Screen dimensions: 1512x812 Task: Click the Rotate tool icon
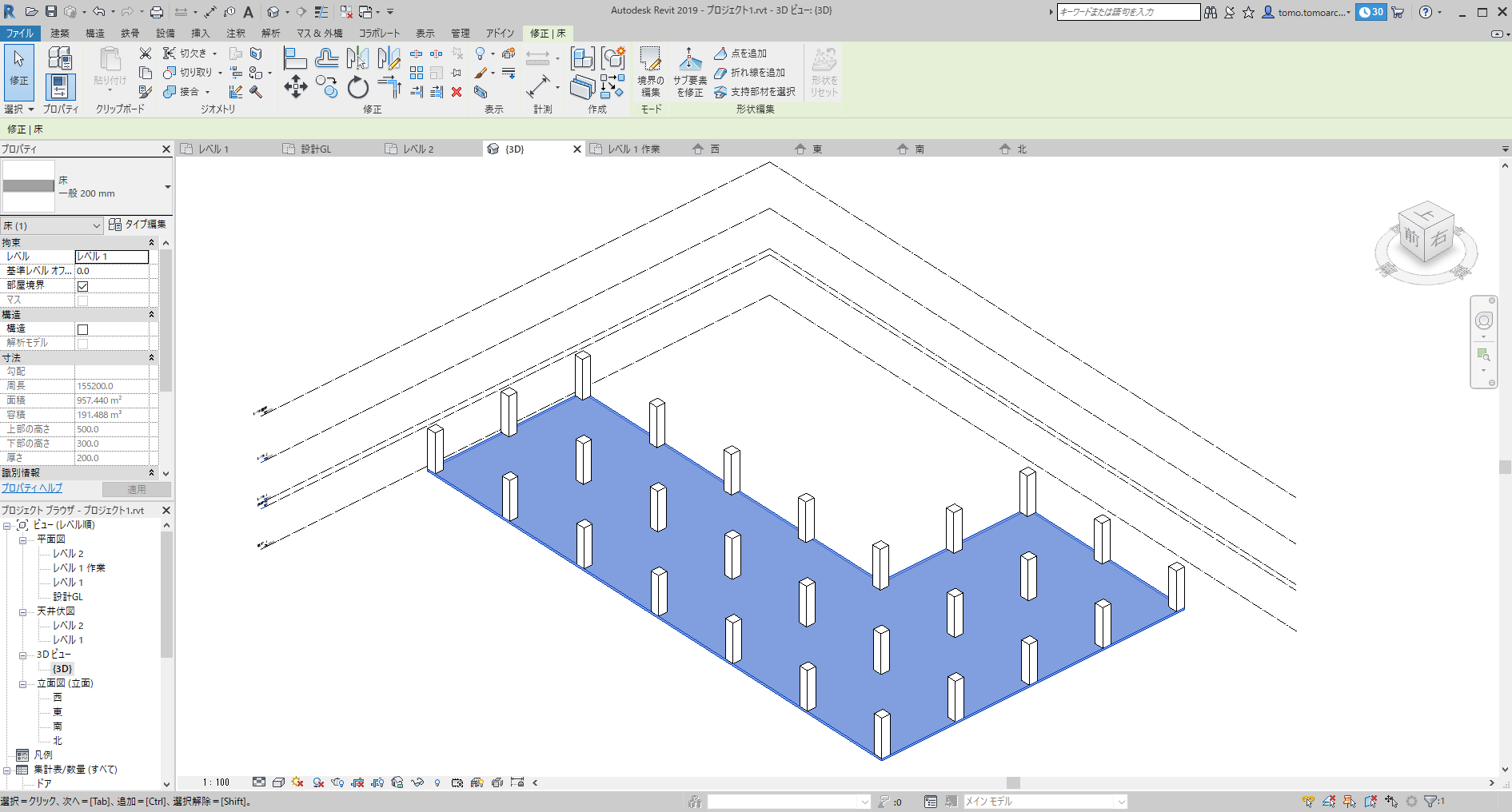click(357, 87)
